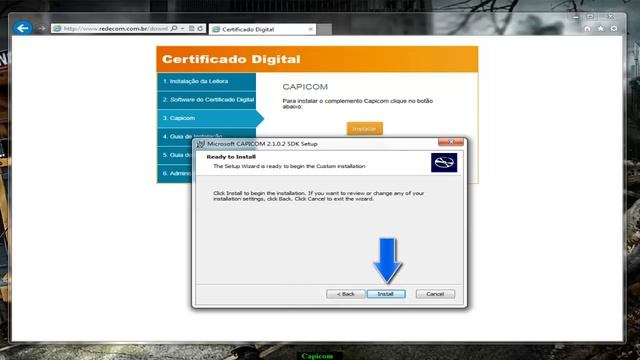
Task: Click the browser back arrow button
Action: [x=22, y=28]
